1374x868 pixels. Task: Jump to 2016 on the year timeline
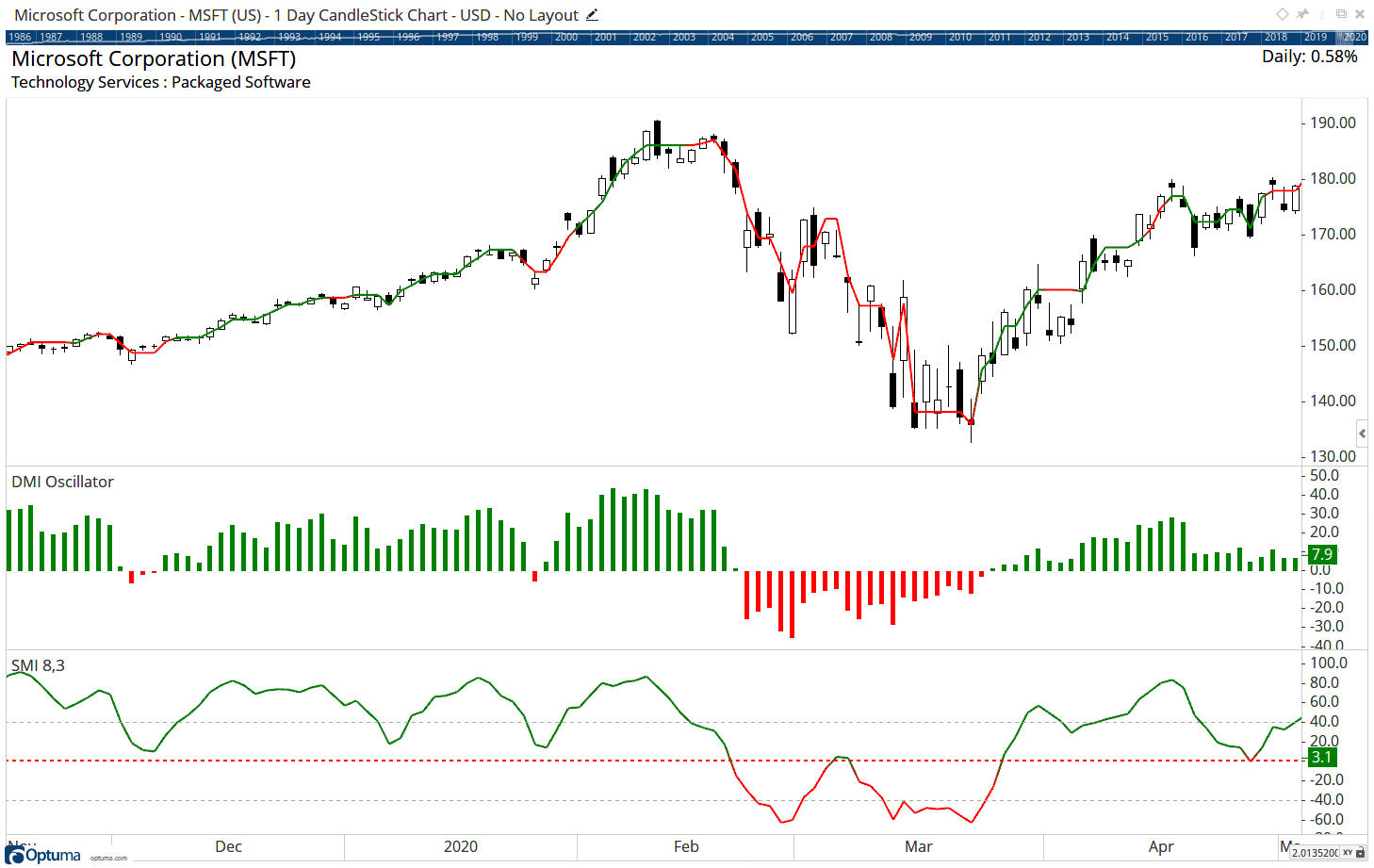[1197, 38]
